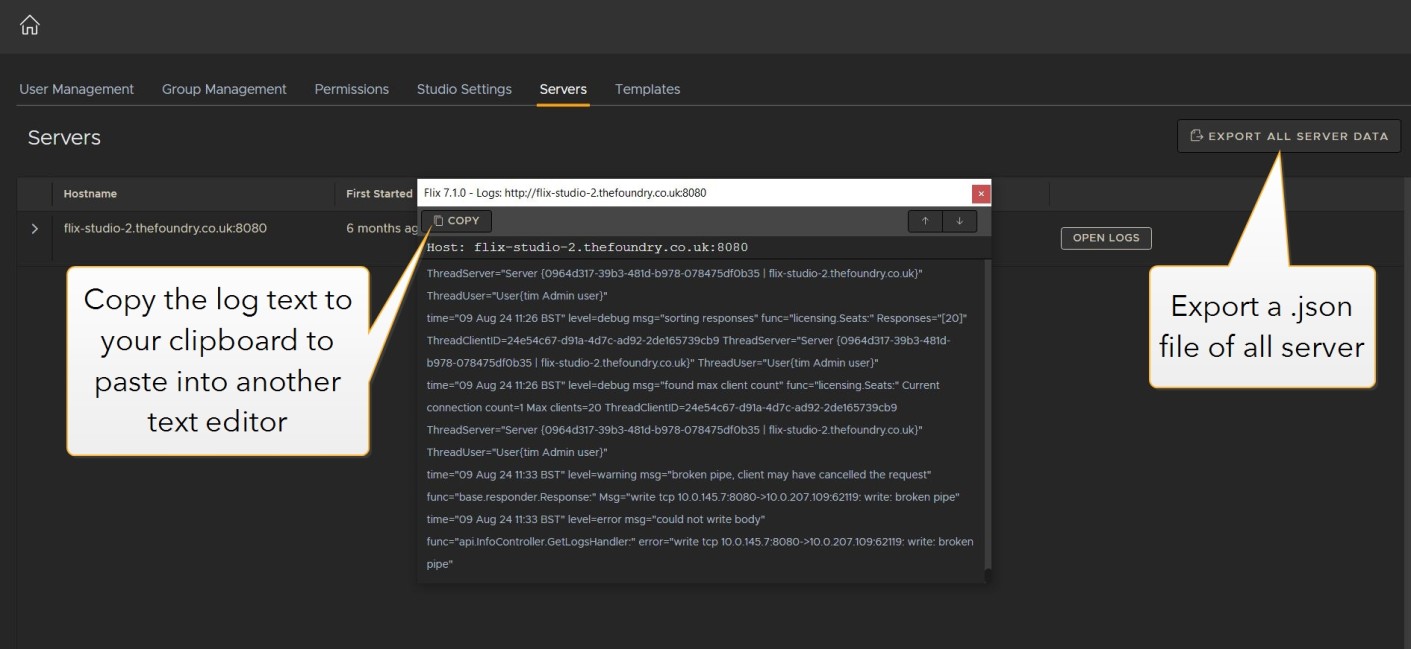
Task: Open the User Management tab
Action: [77, 89]
